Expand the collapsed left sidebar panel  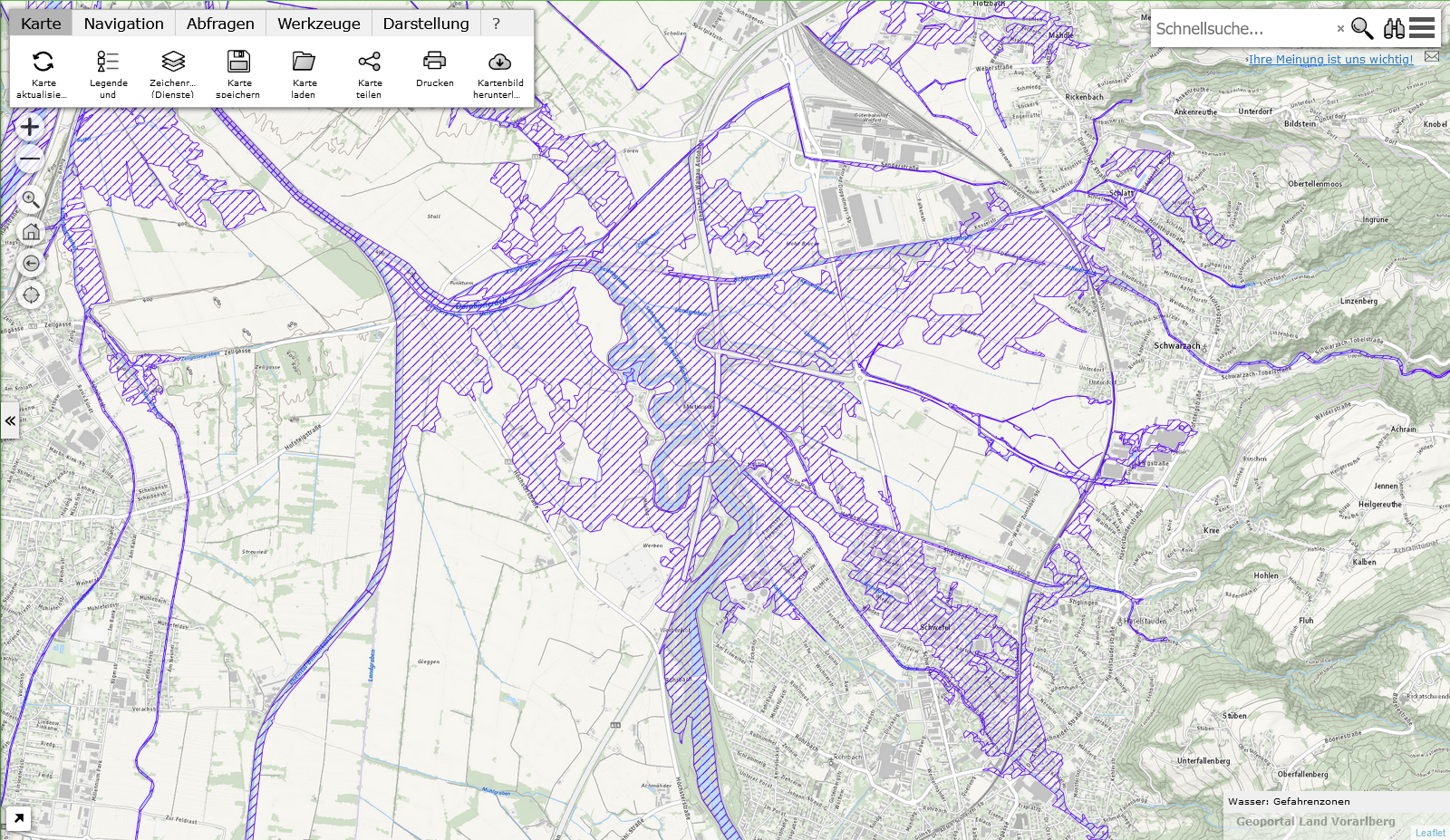[9, 421]
